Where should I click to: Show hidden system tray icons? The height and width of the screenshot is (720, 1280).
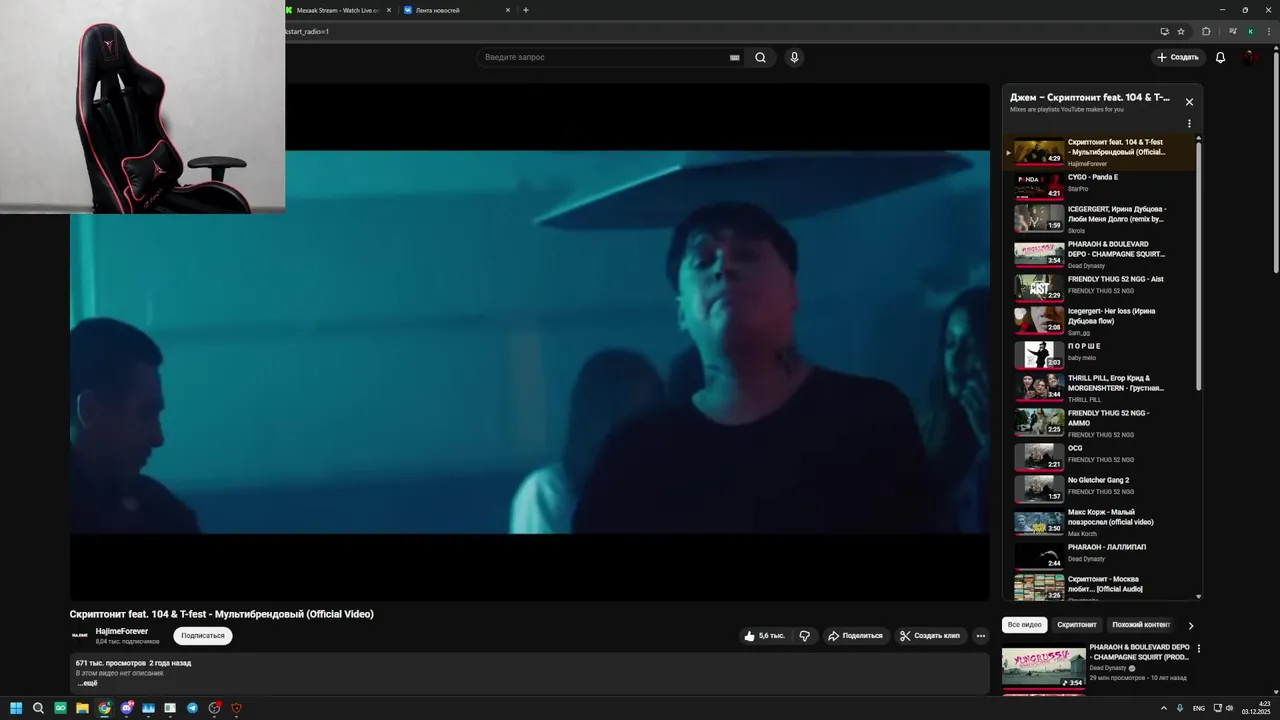(x=1164, y=708)
